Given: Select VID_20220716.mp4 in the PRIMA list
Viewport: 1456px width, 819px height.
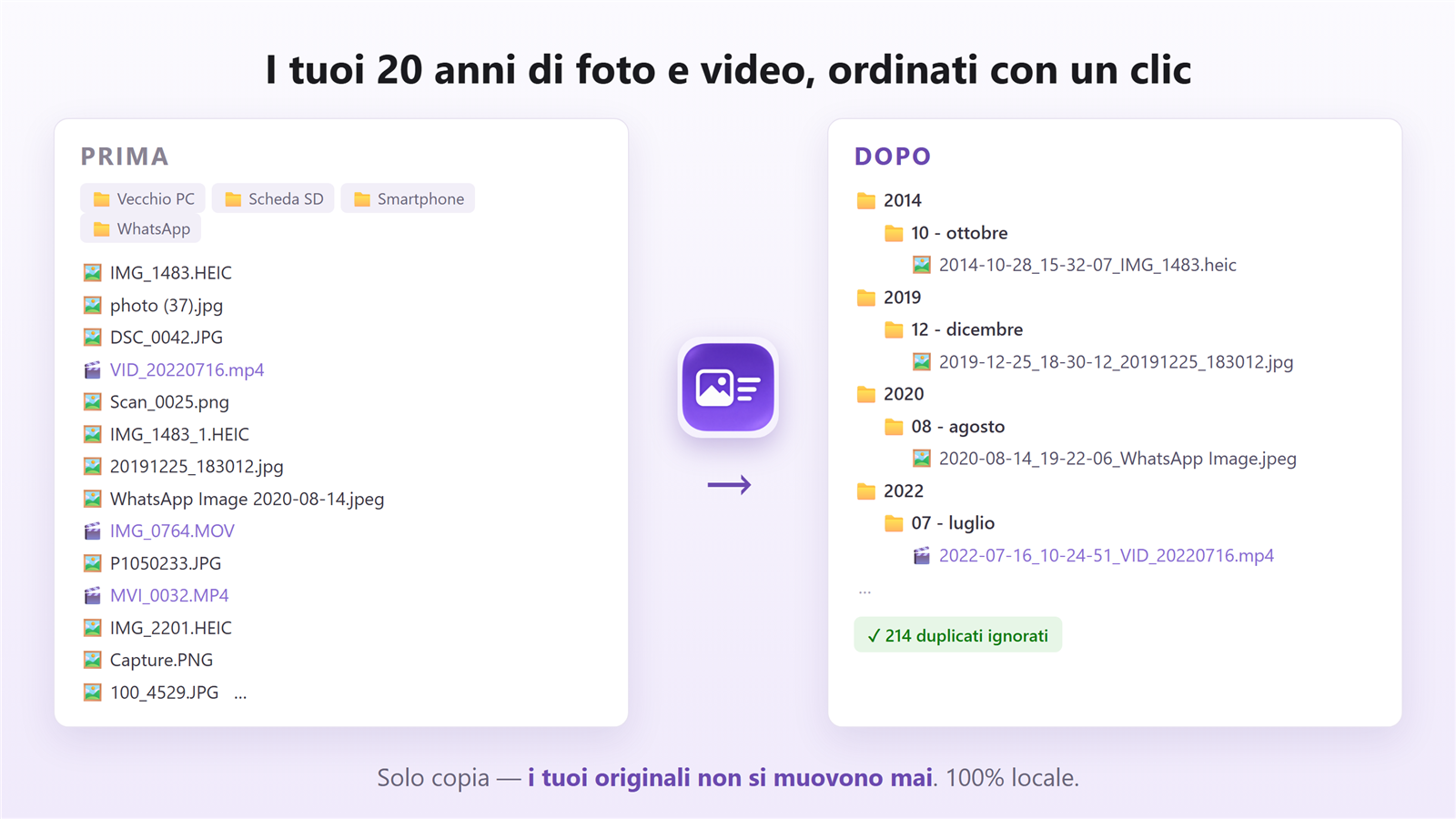Looking at the screenshot, I should pos(187,370).
